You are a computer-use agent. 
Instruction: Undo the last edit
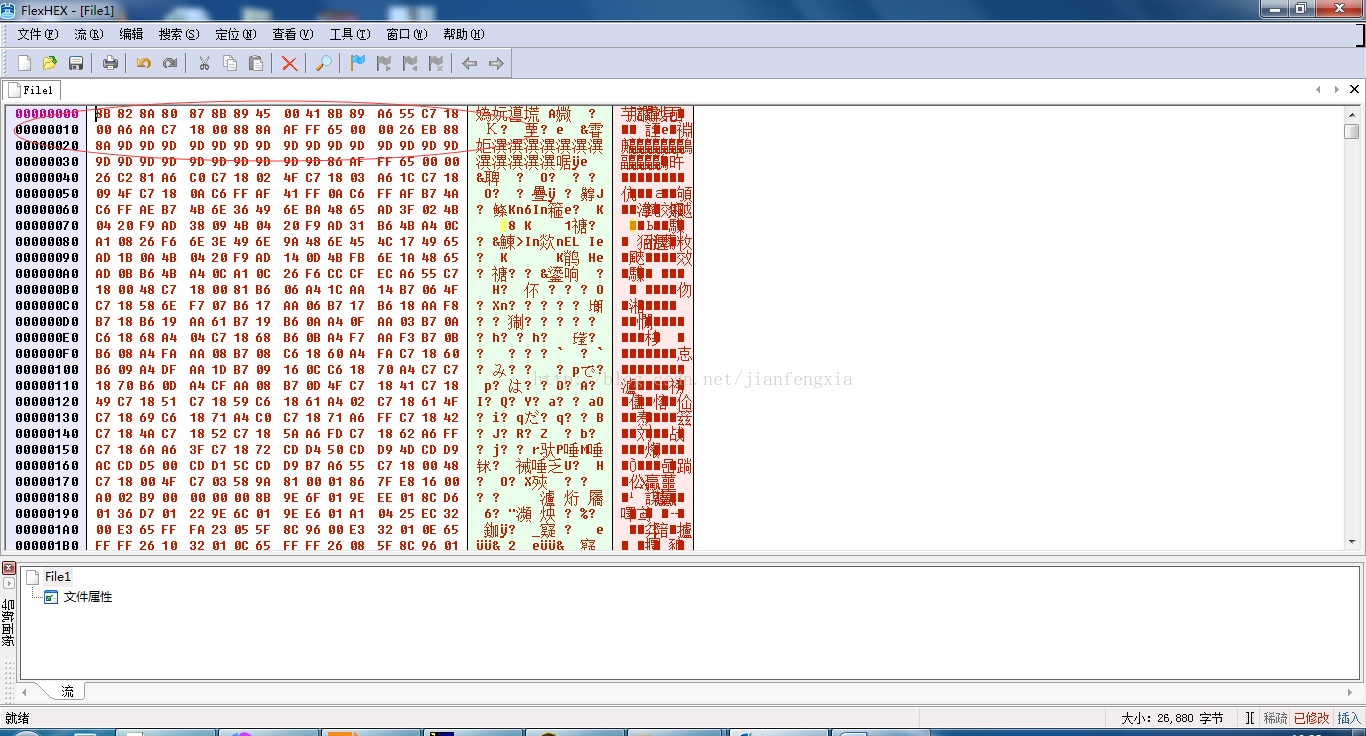click(x=144, y=63)
